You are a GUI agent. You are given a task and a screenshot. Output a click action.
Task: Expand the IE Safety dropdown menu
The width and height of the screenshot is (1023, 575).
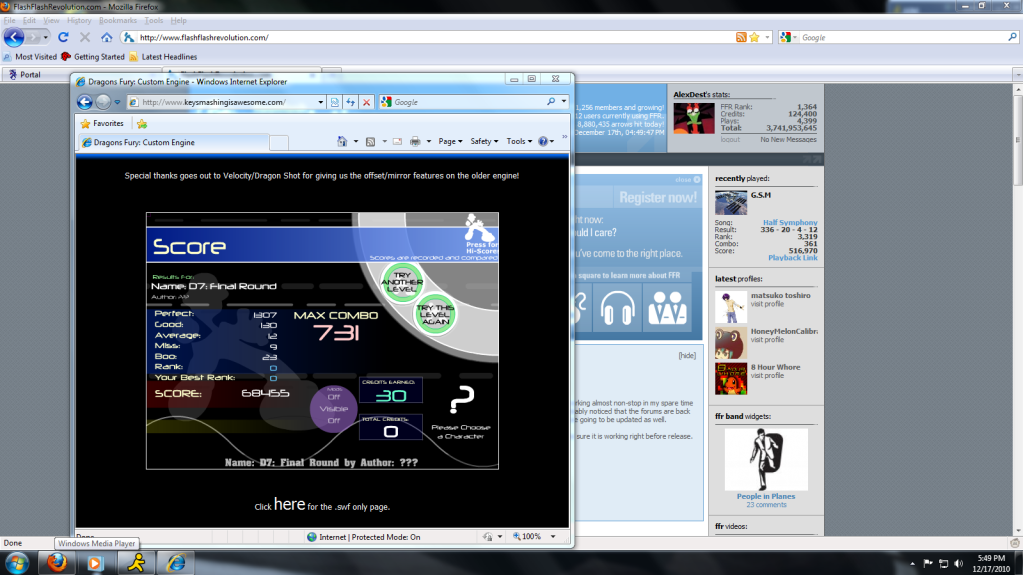point(484,142)
